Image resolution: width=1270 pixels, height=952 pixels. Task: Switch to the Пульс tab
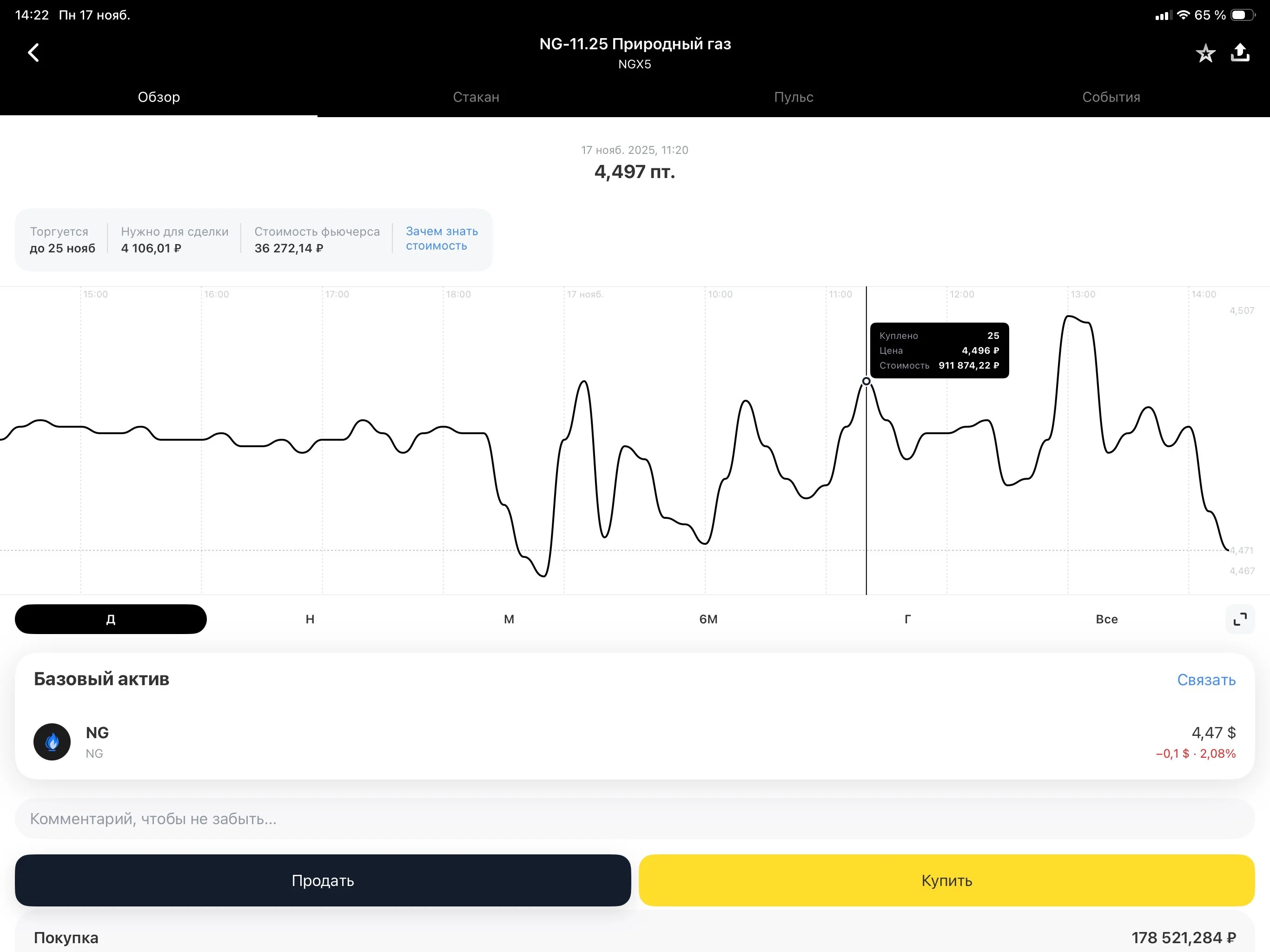(794, 97)
